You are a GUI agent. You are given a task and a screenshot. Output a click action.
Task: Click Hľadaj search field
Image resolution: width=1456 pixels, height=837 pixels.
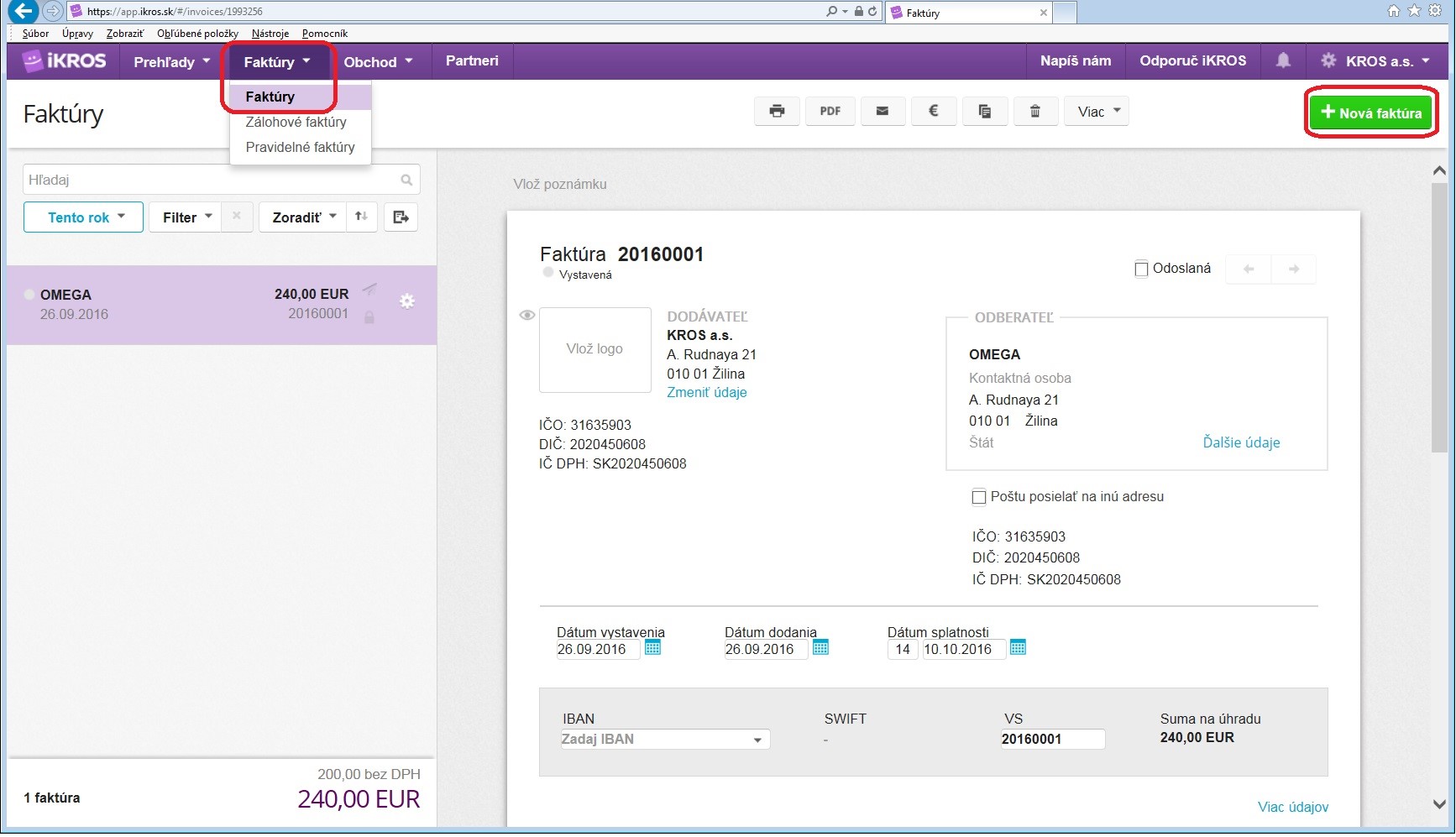pos(222,180)
